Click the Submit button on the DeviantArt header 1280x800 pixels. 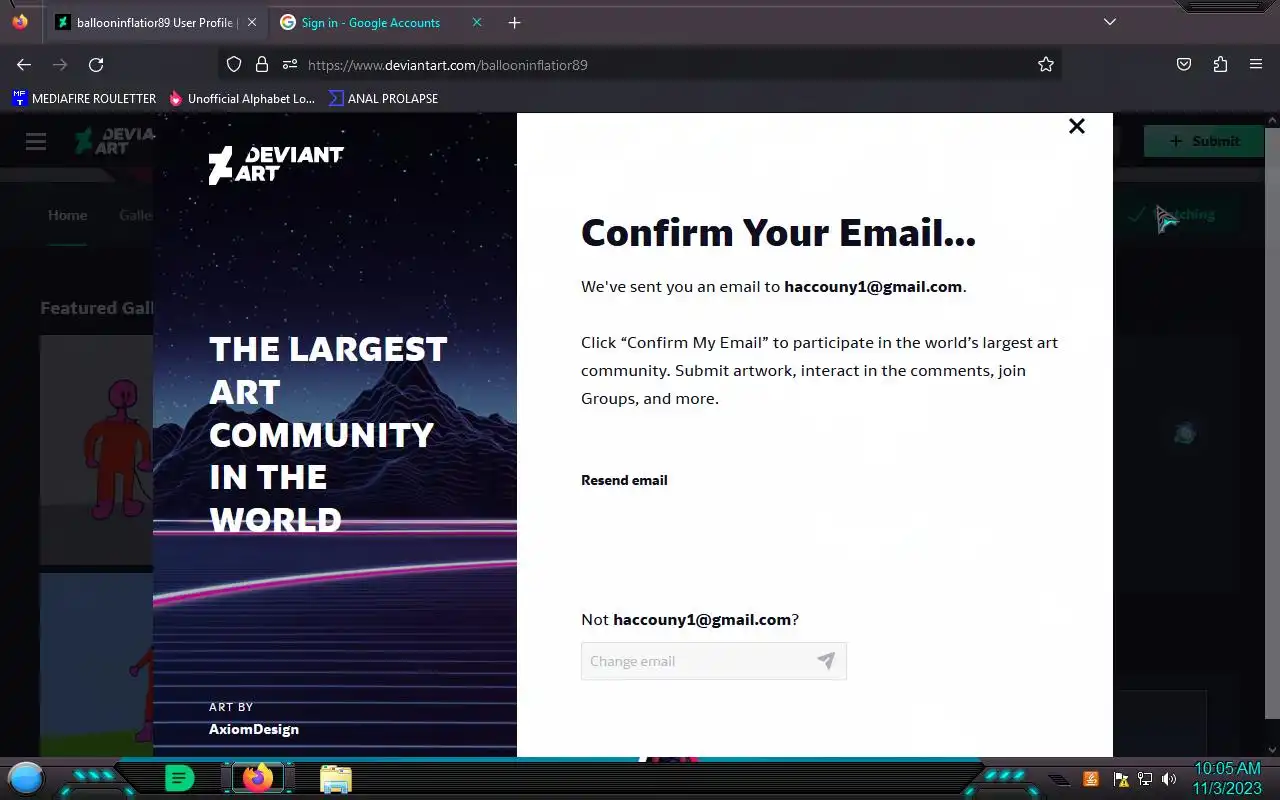pyautogui.click(x=1205, y=141)
